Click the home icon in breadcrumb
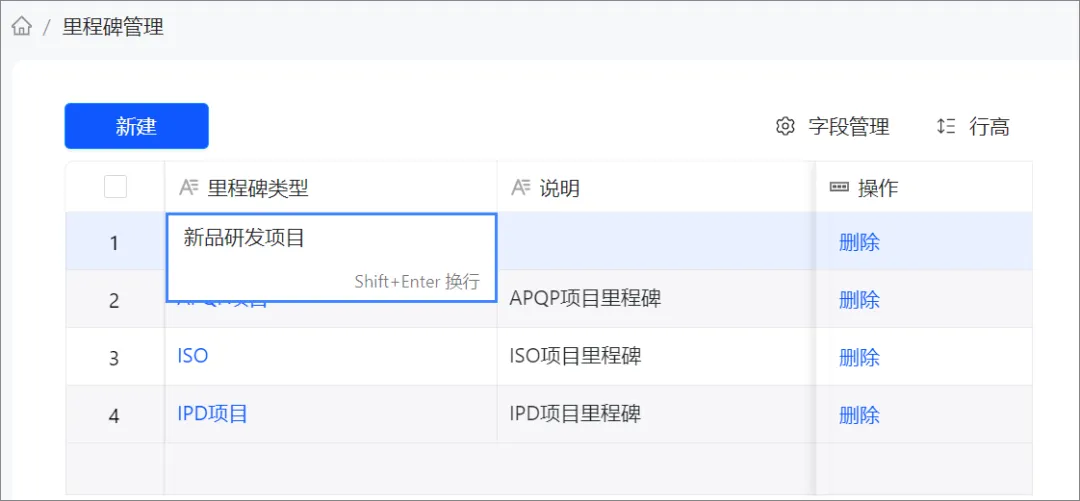Screen dimensions: 1080x501 point(22,28)
